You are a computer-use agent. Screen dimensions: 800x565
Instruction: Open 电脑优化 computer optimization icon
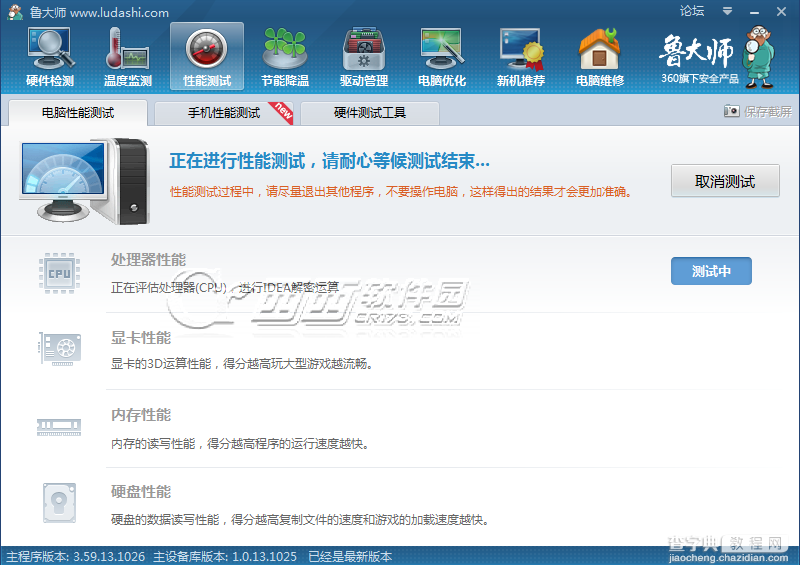442,57
